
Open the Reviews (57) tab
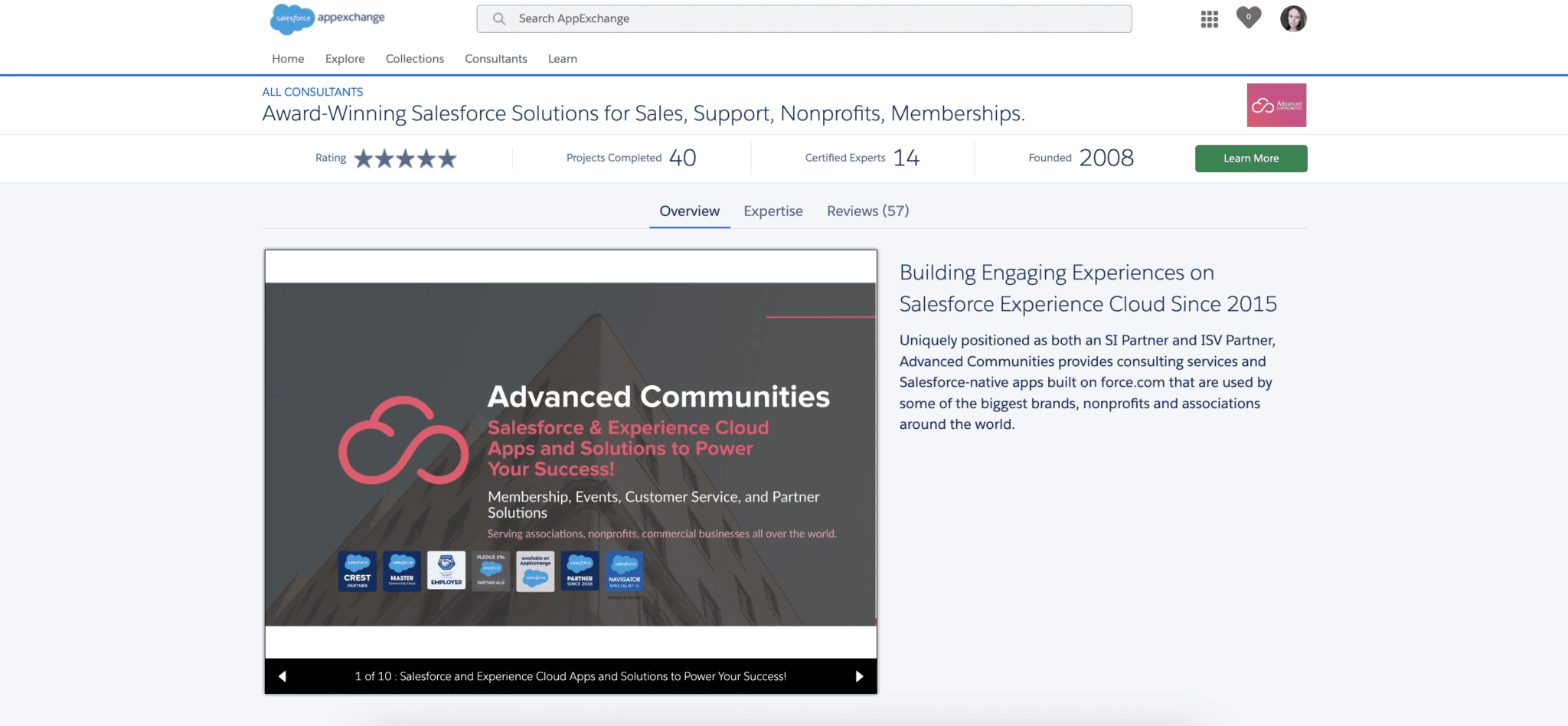coord(867,211)
